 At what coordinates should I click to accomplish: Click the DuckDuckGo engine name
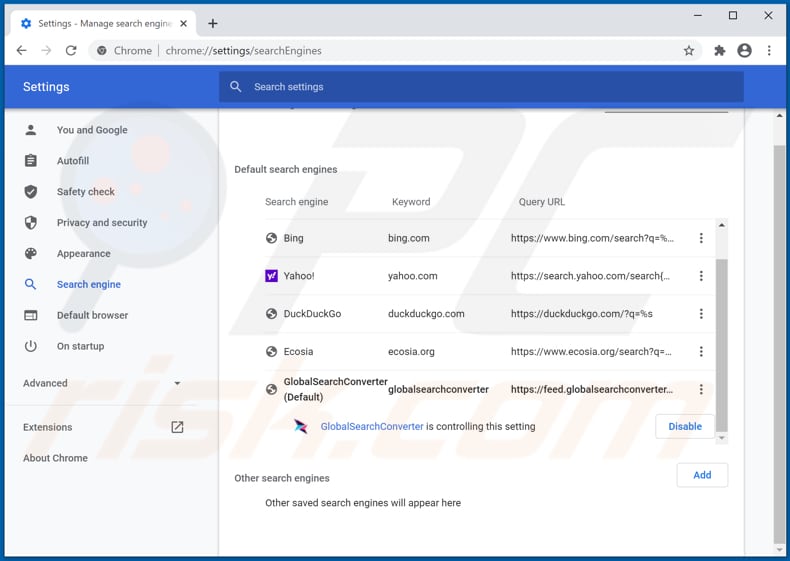pos(312,314)
